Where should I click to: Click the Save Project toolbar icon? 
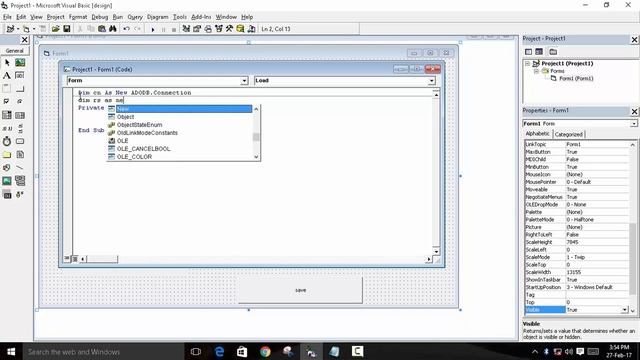[x=67, y=29]
